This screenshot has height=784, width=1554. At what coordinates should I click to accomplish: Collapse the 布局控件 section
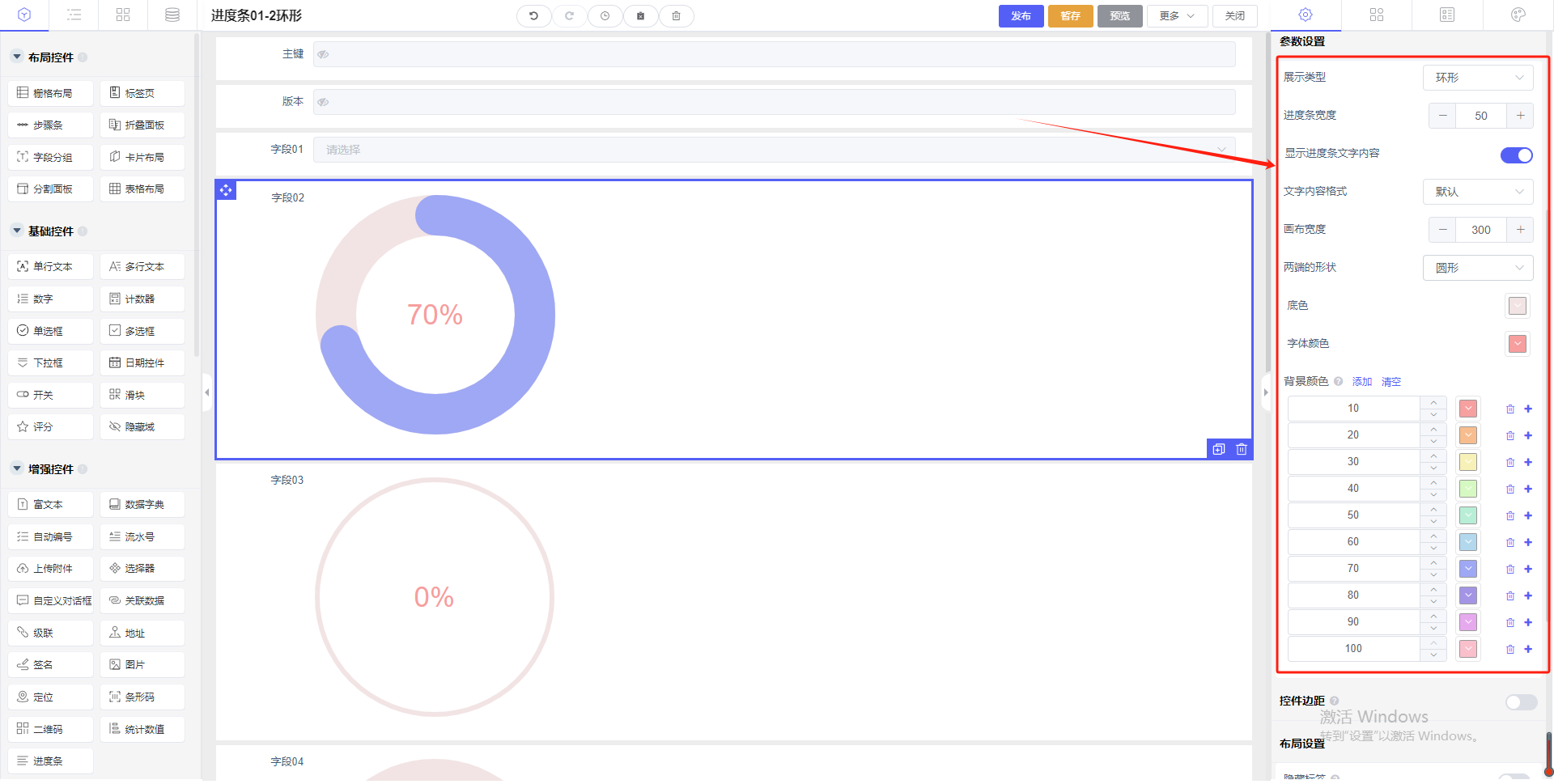click(x=17, y=57)
